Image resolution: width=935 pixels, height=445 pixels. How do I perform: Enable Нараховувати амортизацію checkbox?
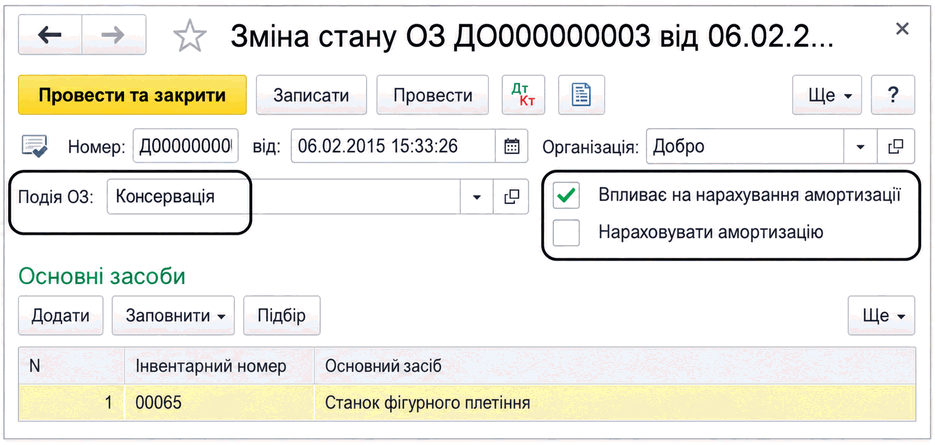[566, 232]
